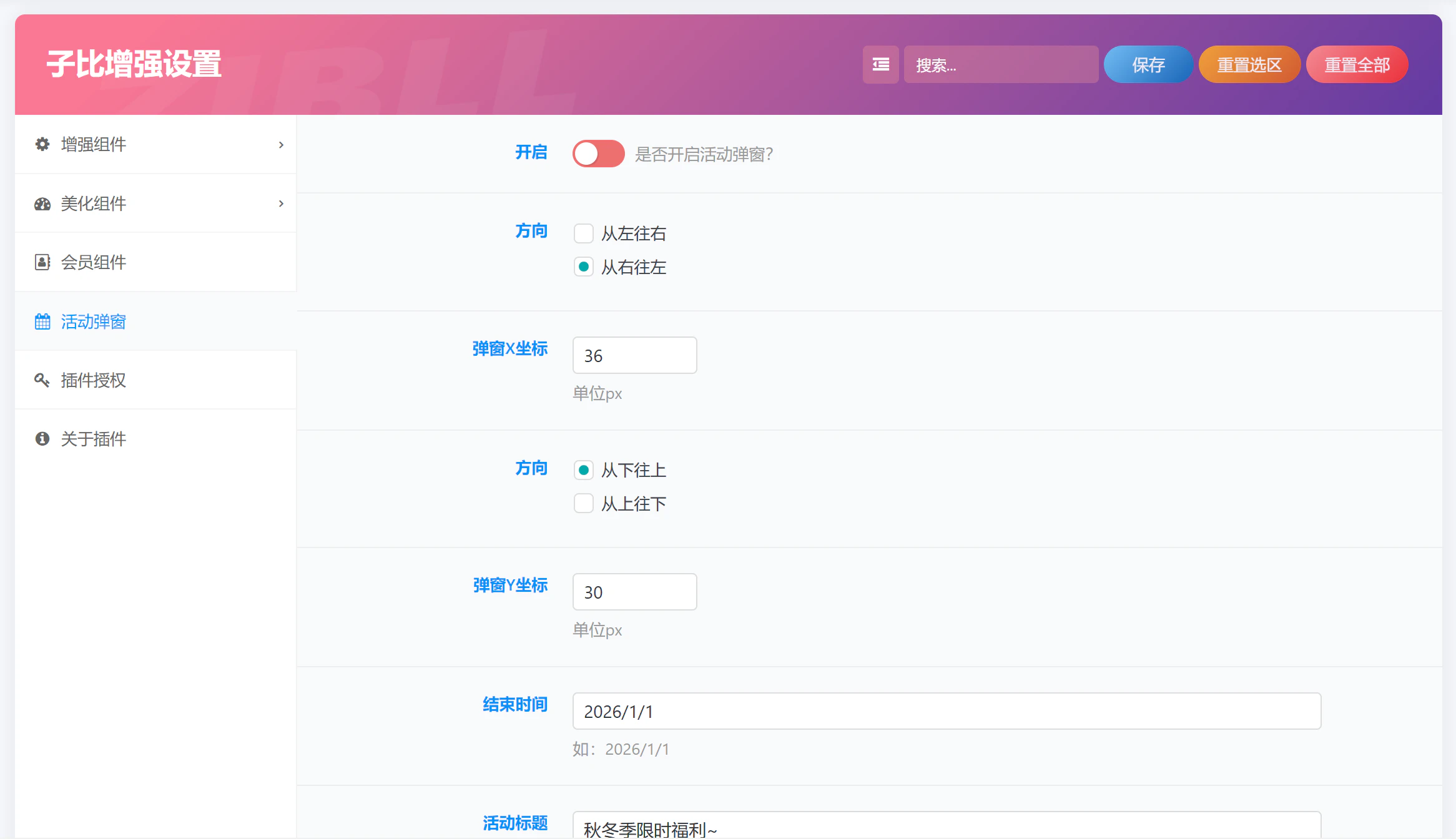
Task: Click the gear icon beside 增强组件
Action: 42,144
